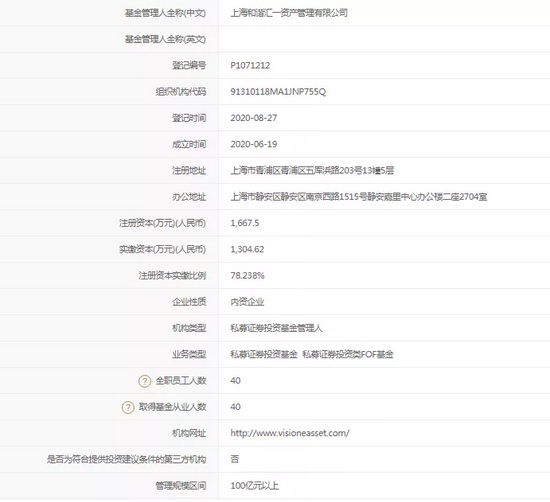Click the 基金管理人全称(中文) label

click(165, 13)
